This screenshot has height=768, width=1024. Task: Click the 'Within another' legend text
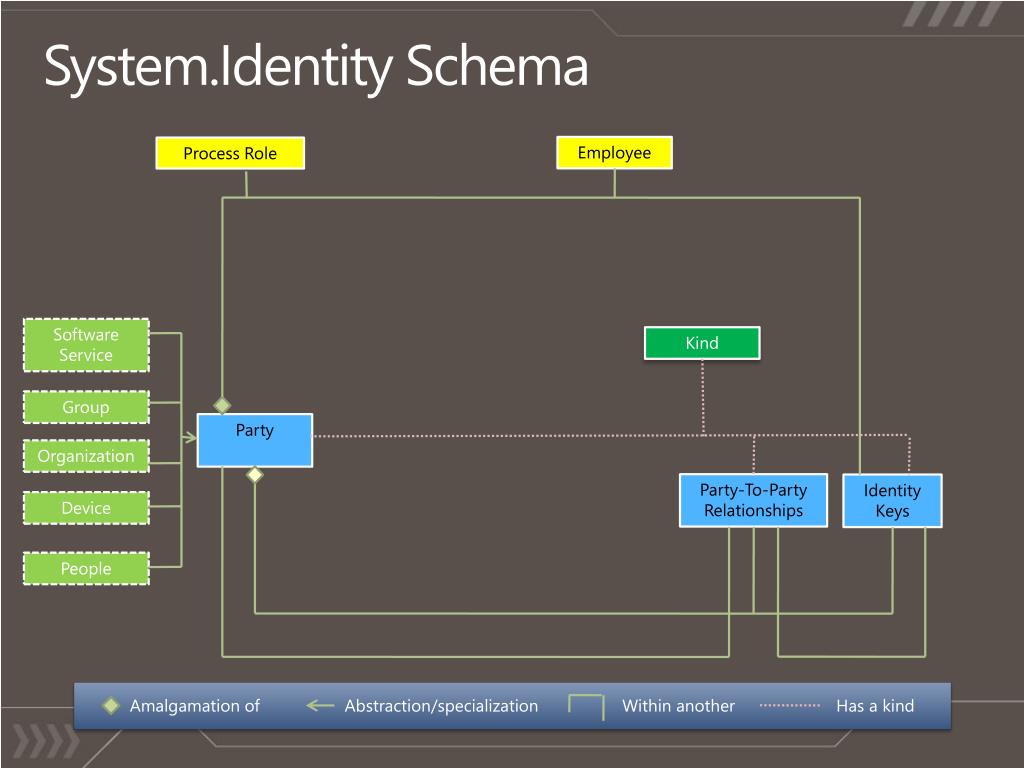679,706
